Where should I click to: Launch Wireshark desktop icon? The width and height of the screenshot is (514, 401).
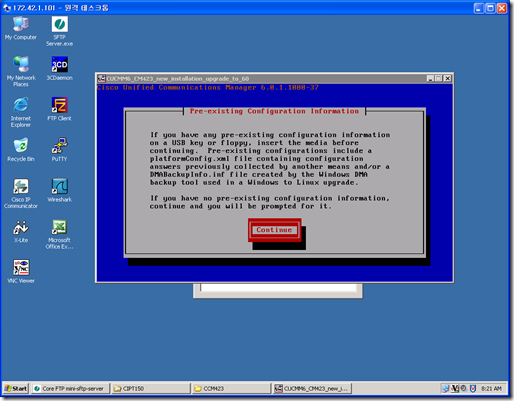click(59, 190)
